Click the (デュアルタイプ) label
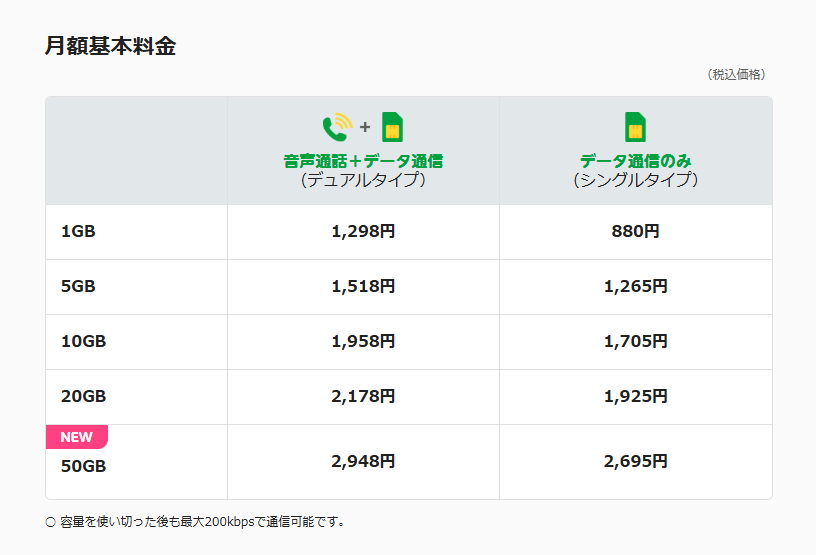Image resolution: width=816 pixels, height=555 pixels. 363,180
